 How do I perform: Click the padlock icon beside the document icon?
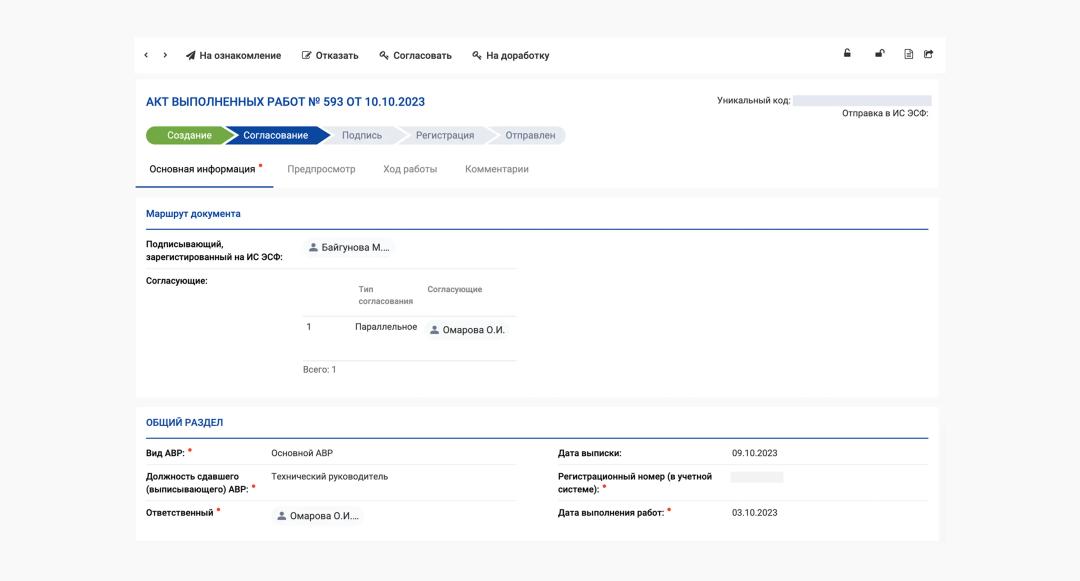click(x=880, y=54)
